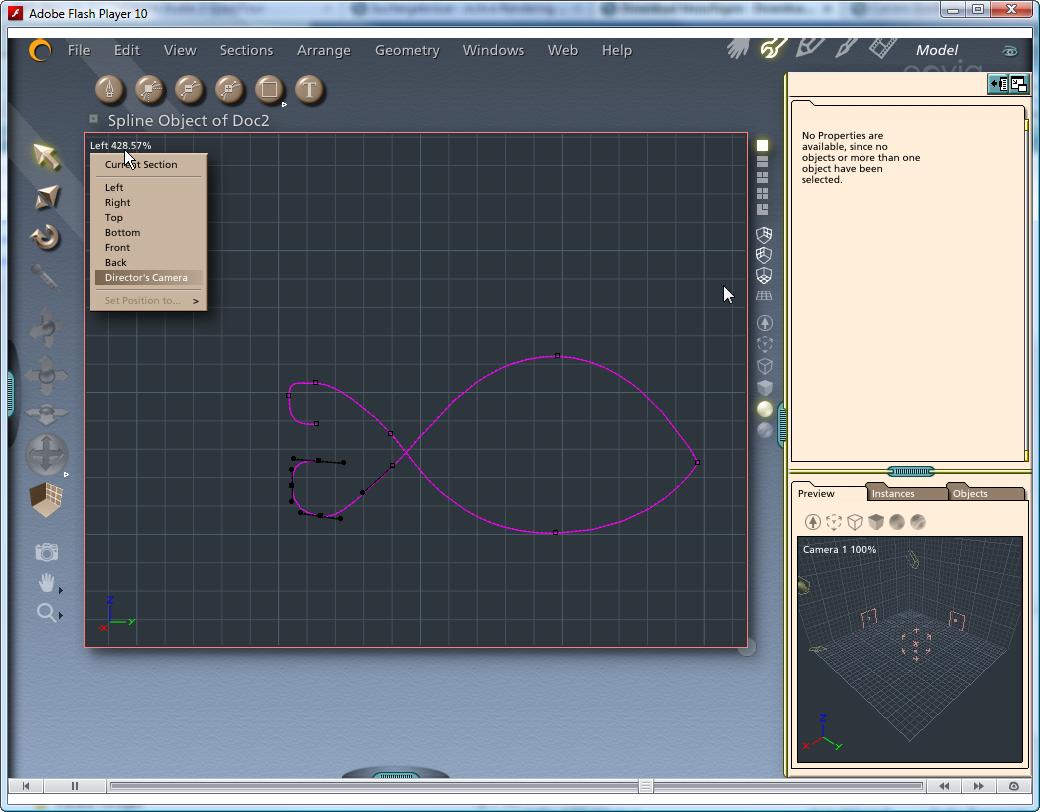Screen dimensions: 1040x812
Task: Switch to single-view layout
Action: [x=762, y=146]
